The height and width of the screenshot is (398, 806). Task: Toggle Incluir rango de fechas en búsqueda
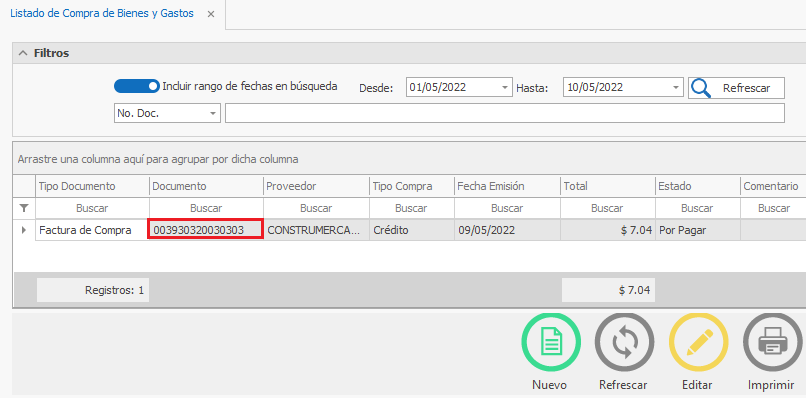point(137,86)
